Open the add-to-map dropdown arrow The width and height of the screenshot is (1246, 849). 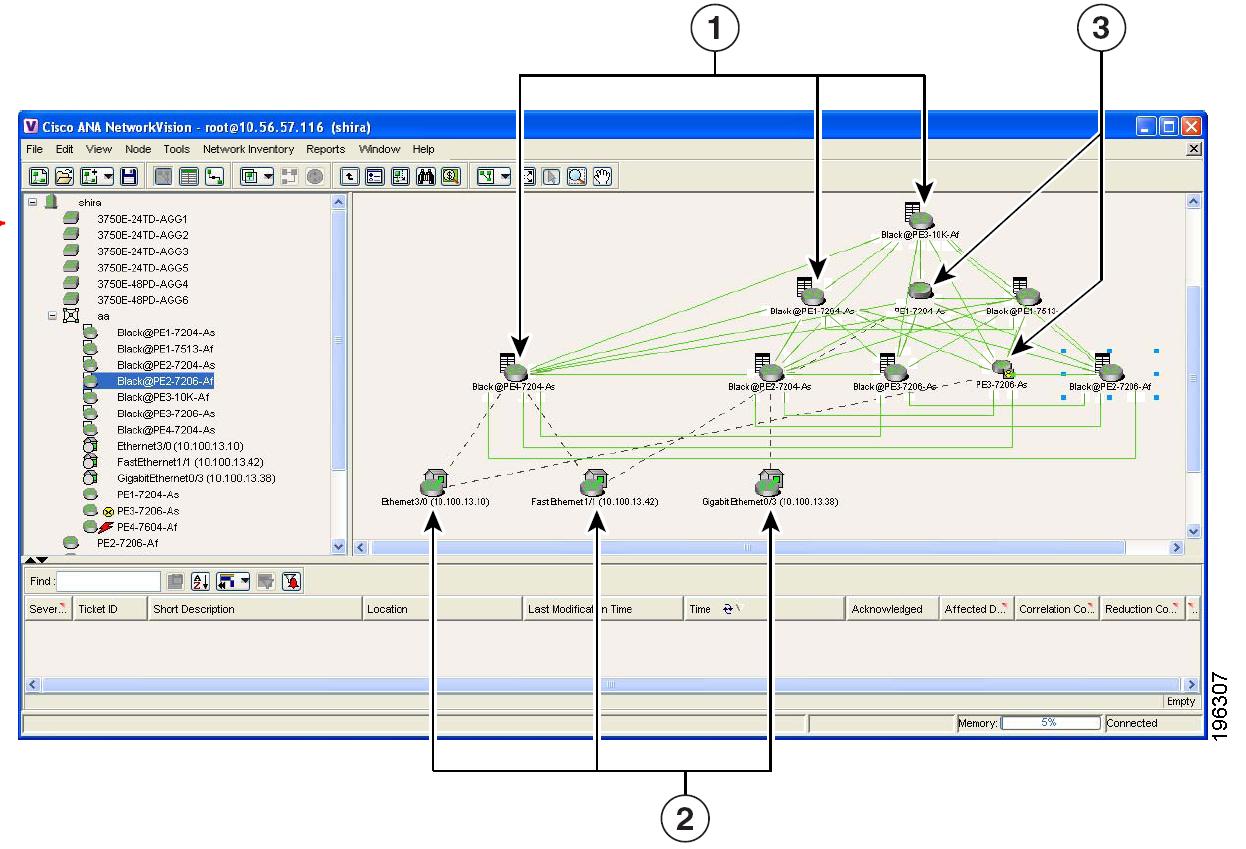point(107,177)
